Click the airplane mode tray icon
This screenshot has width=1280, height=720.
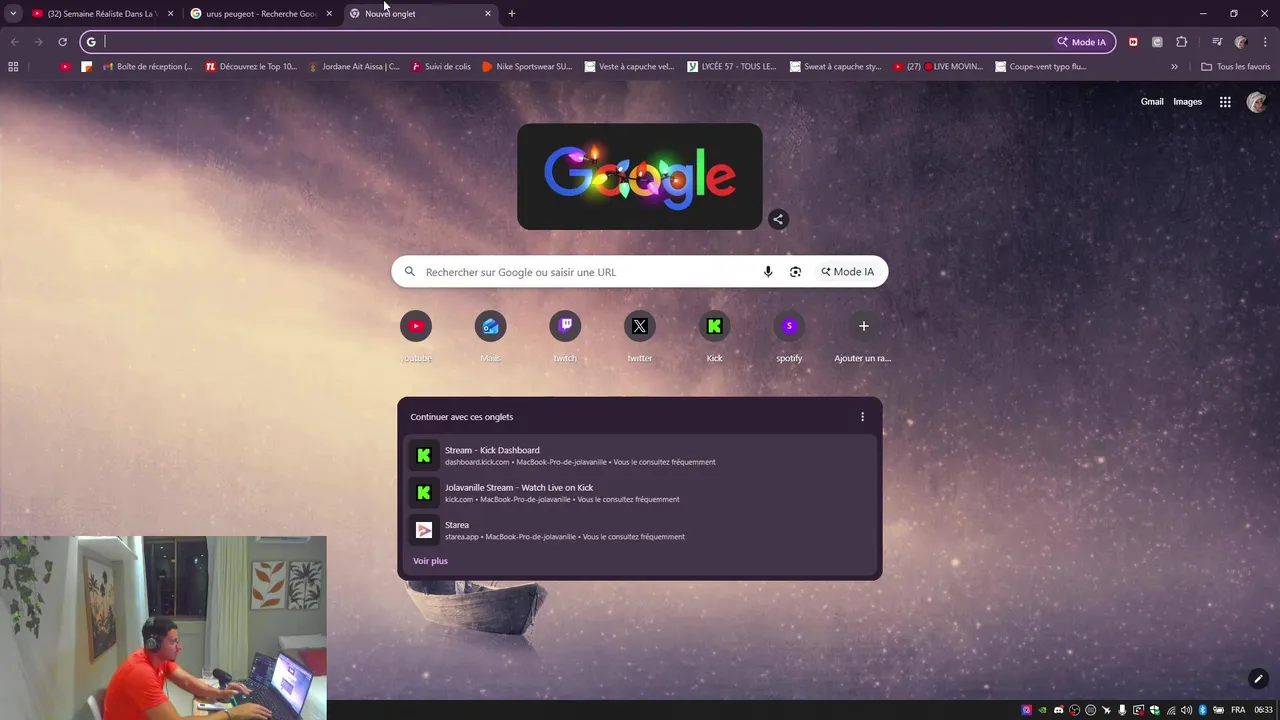(x=1107, y=710)
